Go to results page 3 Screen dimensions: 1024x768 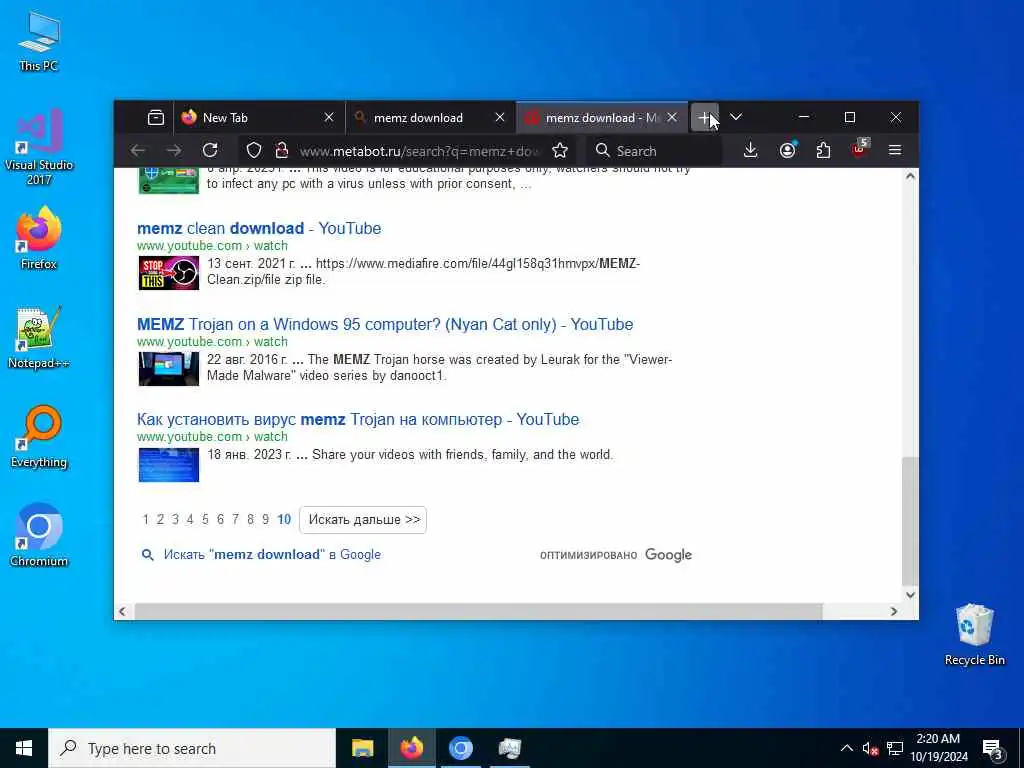pos(175,519)
